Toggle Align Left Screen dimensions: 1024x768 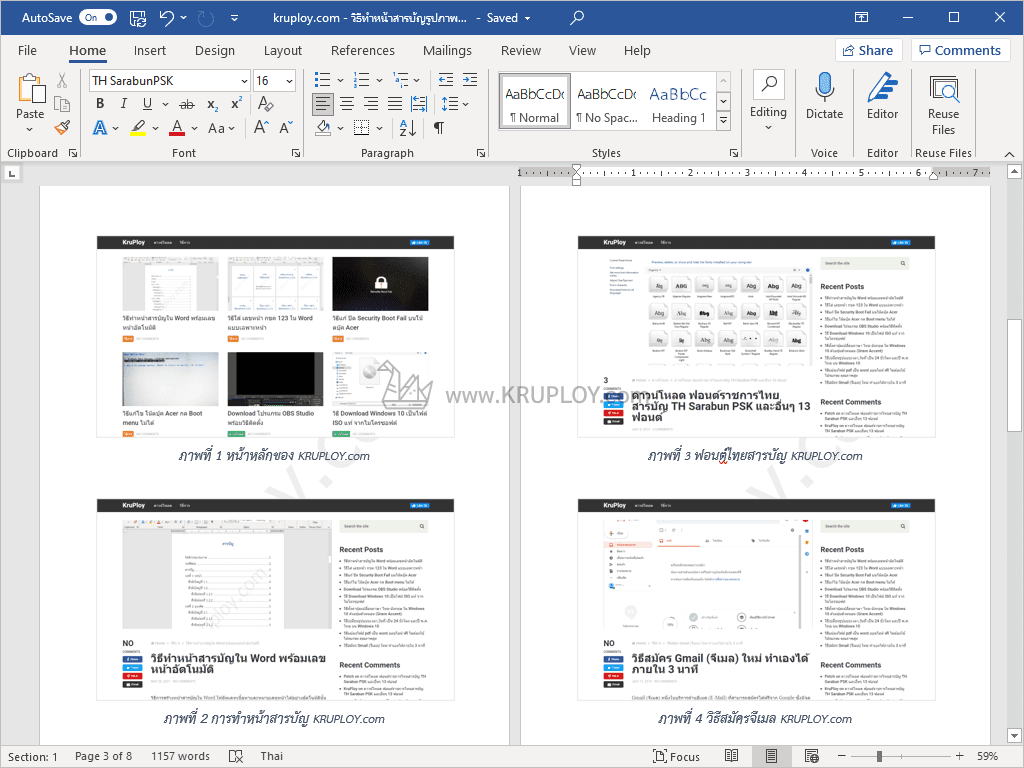(323, 104)
